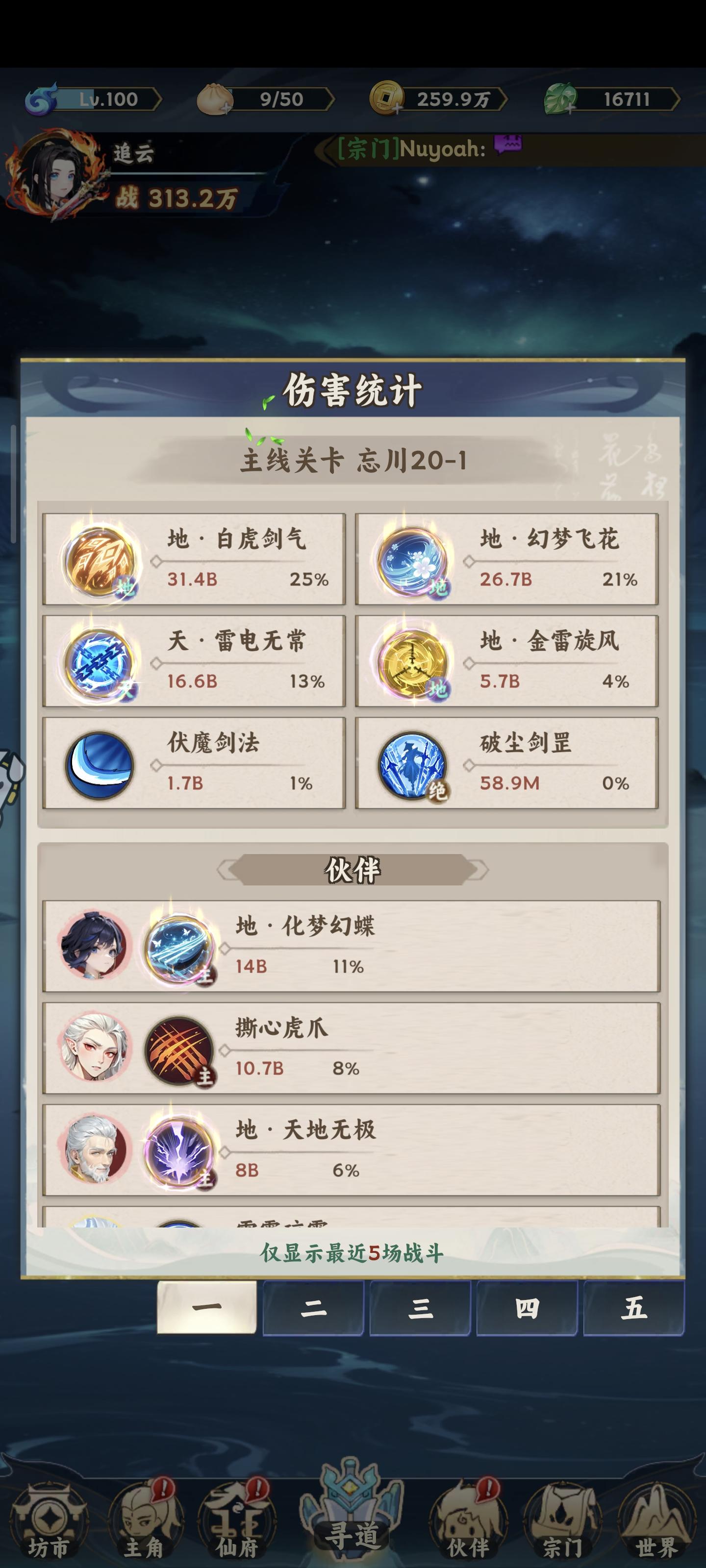The image size is (706, 1568).
Task: Tap the 地·白虎剑气 skill icon
Action: pos(101,561)
